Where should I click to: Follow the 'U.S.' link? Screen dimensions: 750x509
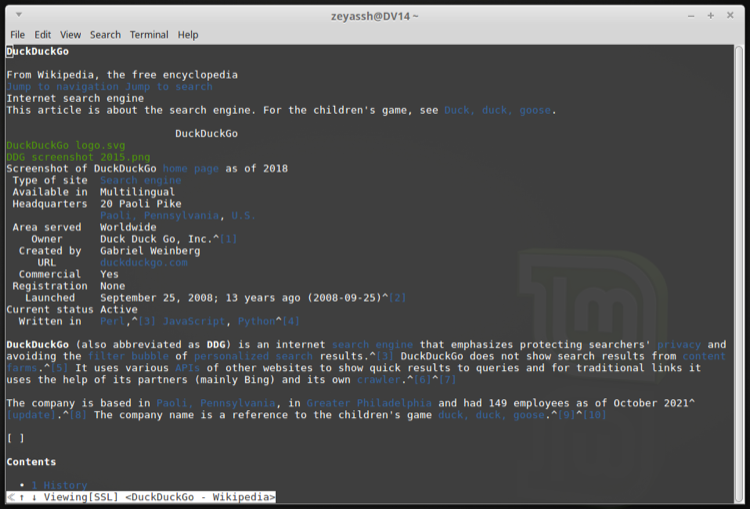click(x=243, y=216)
